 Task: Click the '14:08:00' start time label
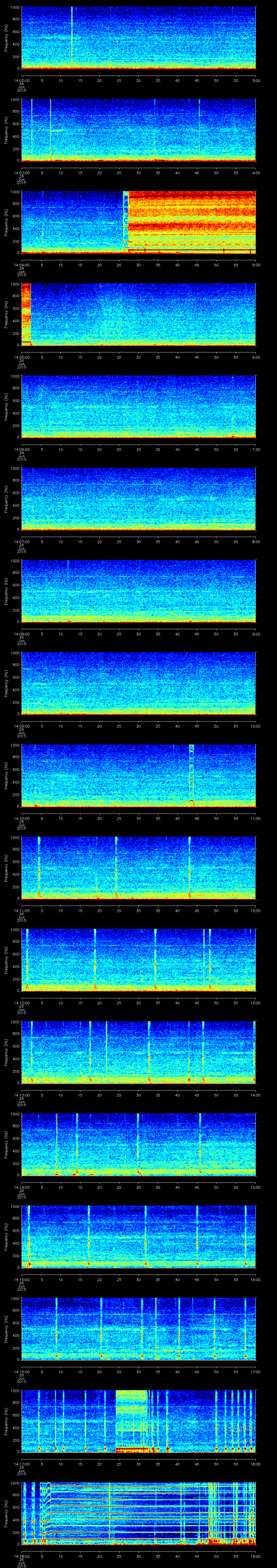tap(21, 634)
